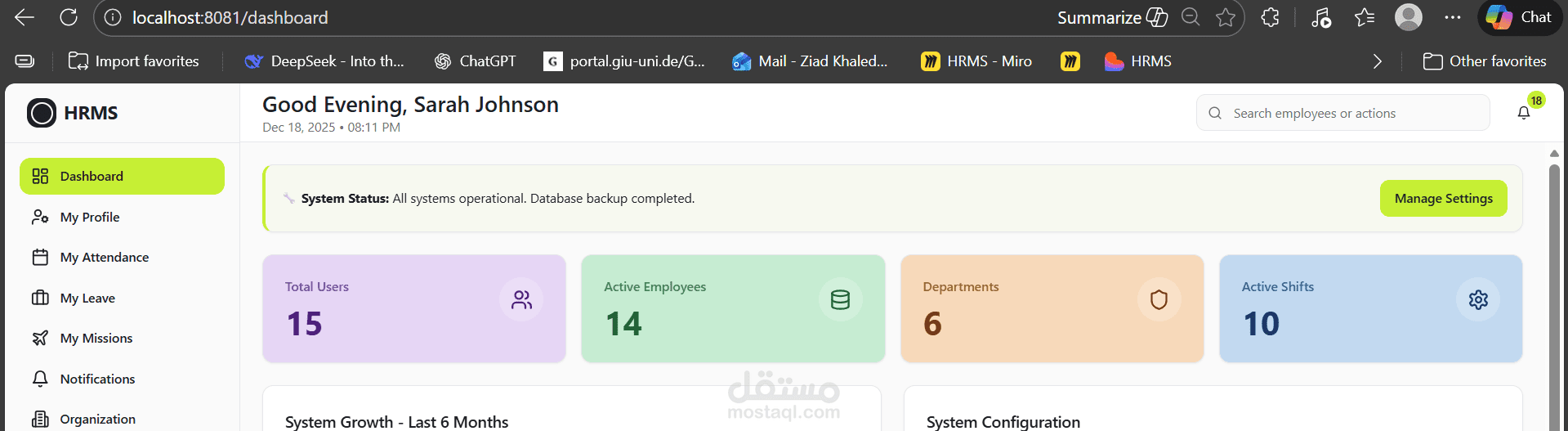The height and width of the screenshot is (431, 1568).
Task: Open My Missions in the sidebar
Action: [x=122, y=338]
